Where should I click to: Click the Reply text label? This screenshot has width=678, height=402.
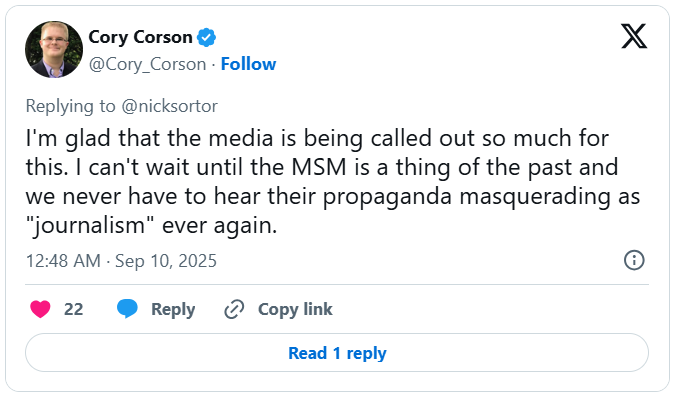pyautogui.click(x=173, y=309)
